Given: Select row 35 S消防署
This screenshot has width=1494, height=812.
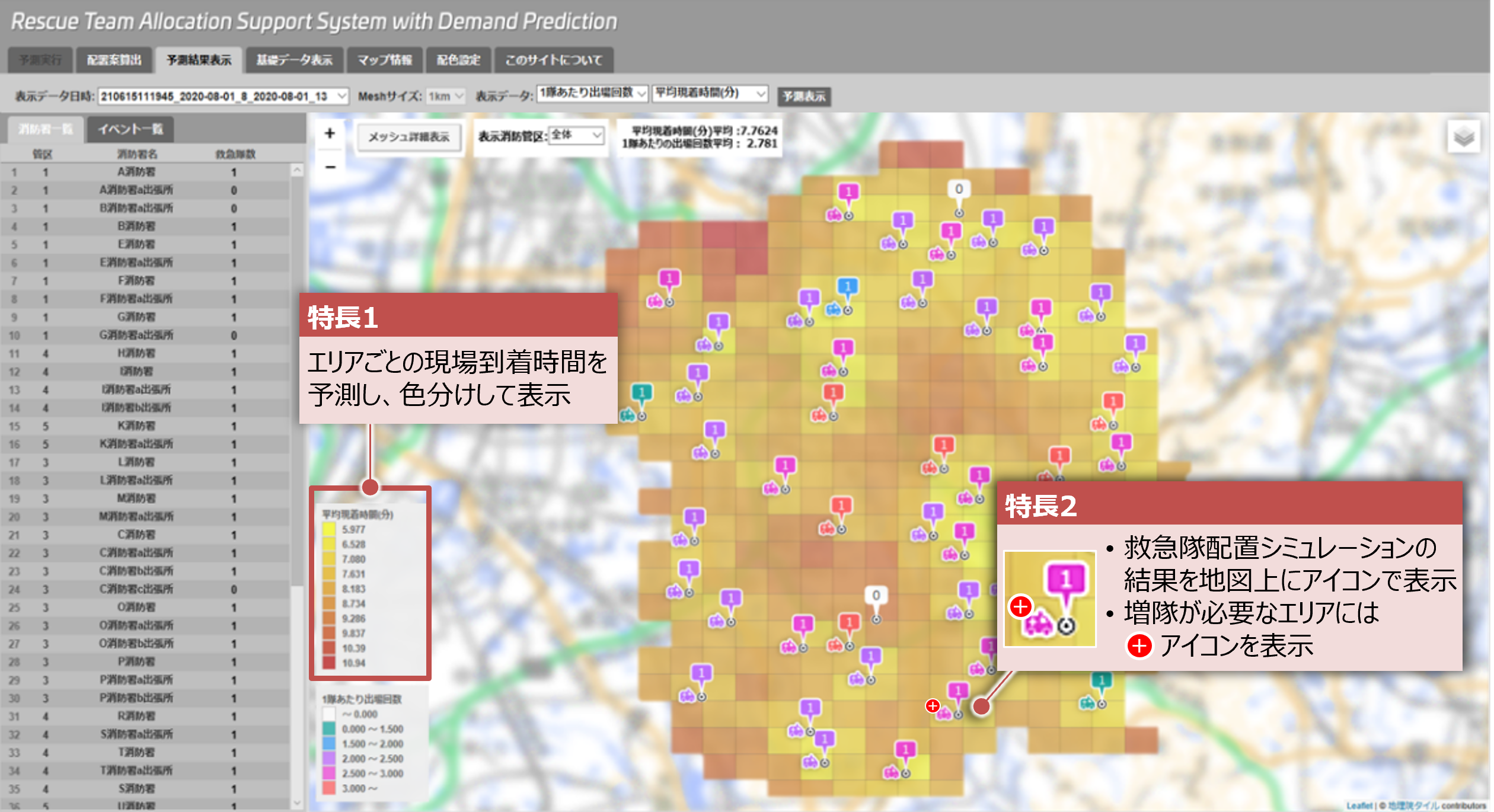Looking at the screenshot, I should (x=146, y=789).
